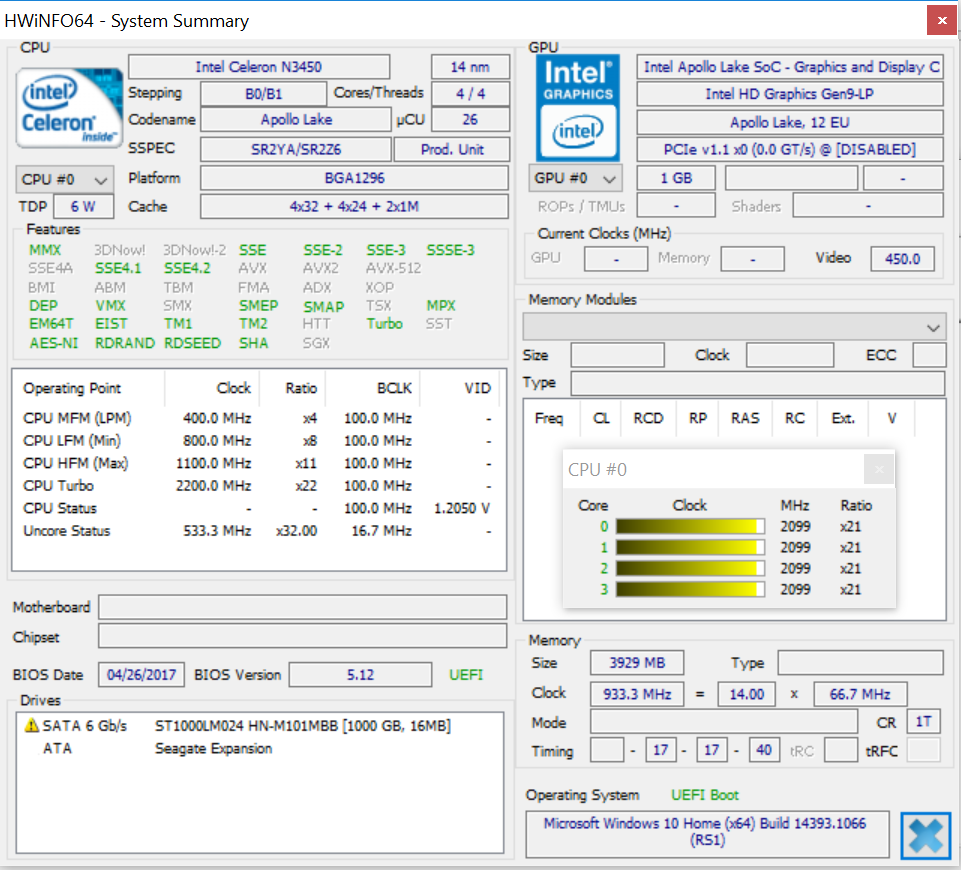Click the 66.7 MHz memory base field
The width and height of the screenshot is (961, 870).
pos(860,694)
